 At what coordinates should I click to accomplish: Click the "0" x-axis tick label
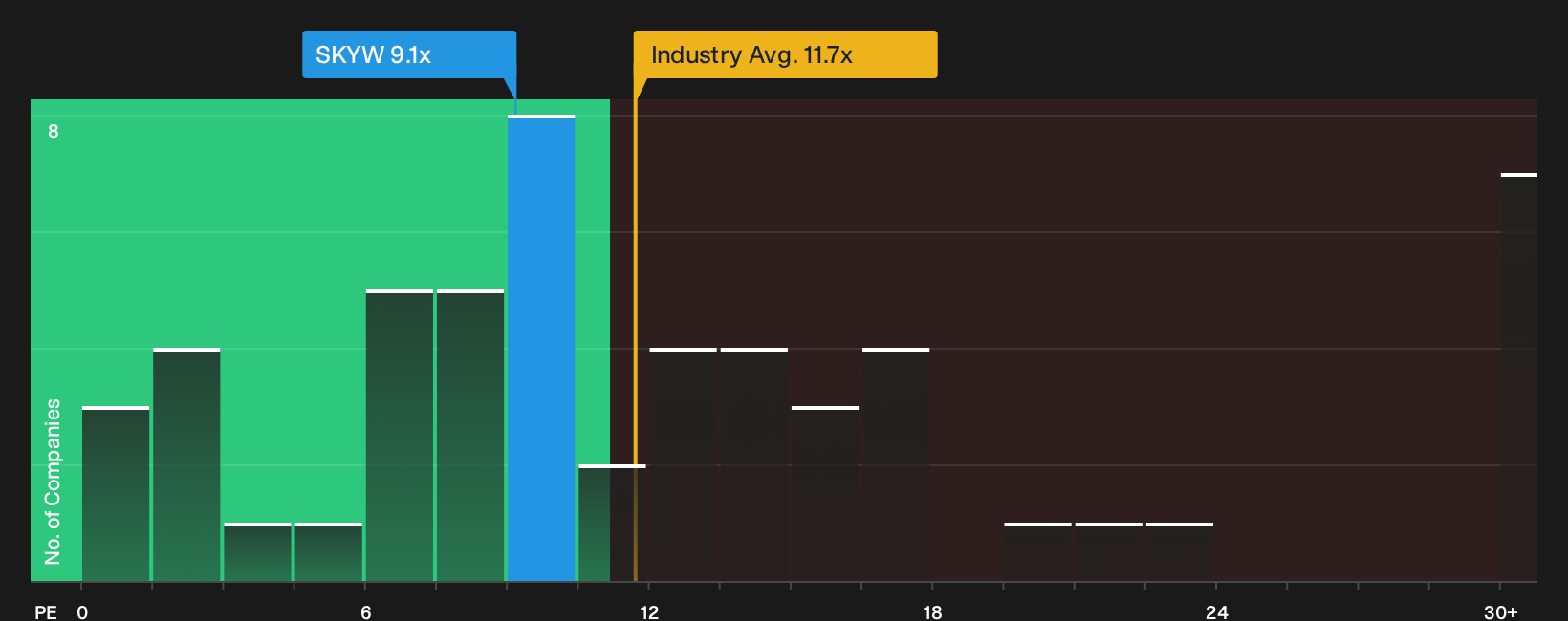coord(82,612)
